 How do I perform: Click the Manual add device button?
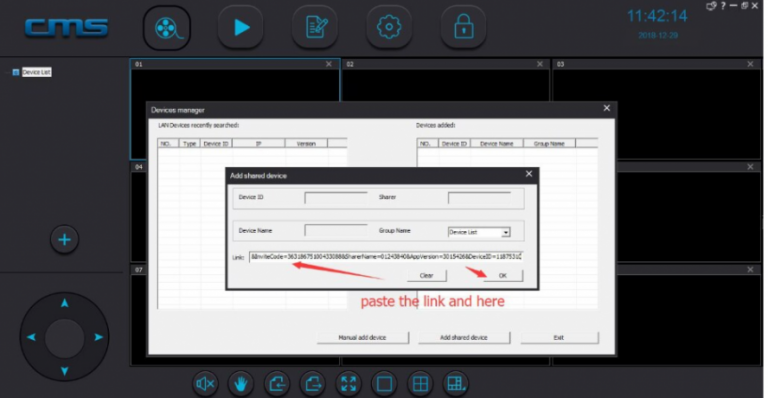(x=362, y=338)
